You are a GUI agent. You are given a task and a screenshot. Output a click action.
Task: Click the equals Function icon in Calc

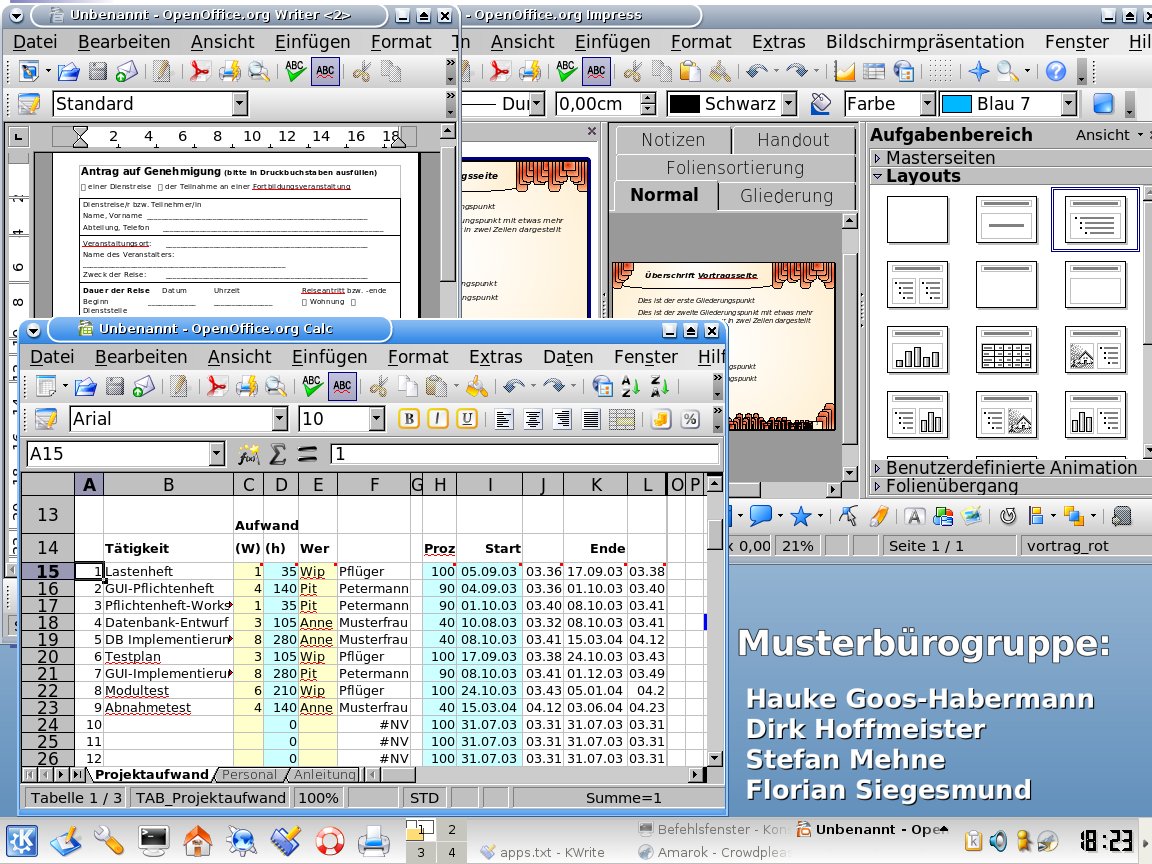click(x=307, y=455)
